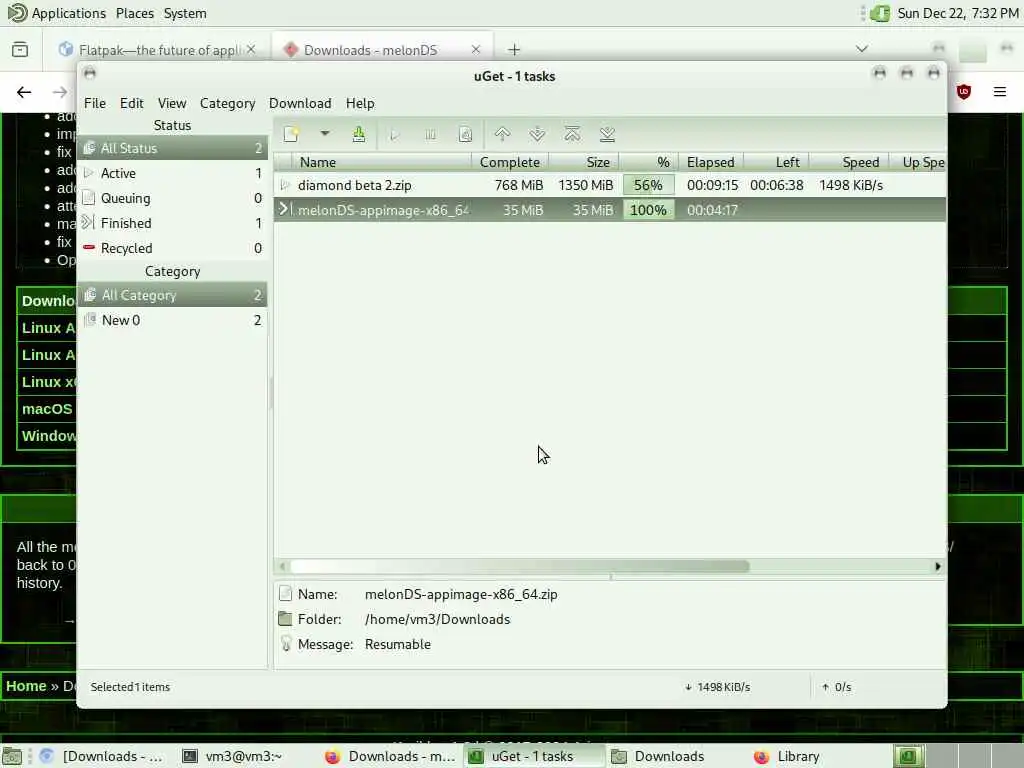Sort by the Name column header

(x=382, y=162)
